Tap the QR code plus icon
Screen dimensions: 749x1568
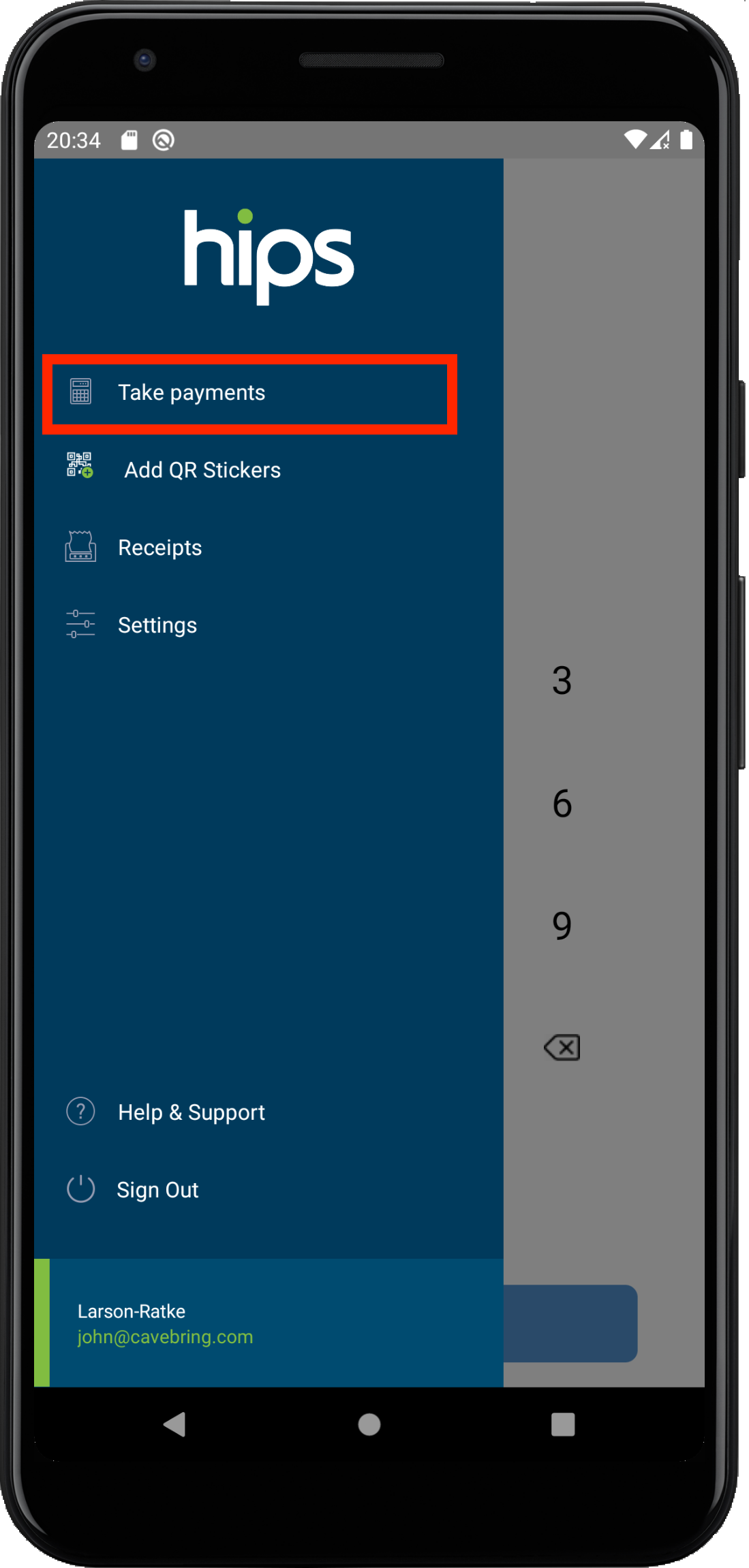point(80,465)
